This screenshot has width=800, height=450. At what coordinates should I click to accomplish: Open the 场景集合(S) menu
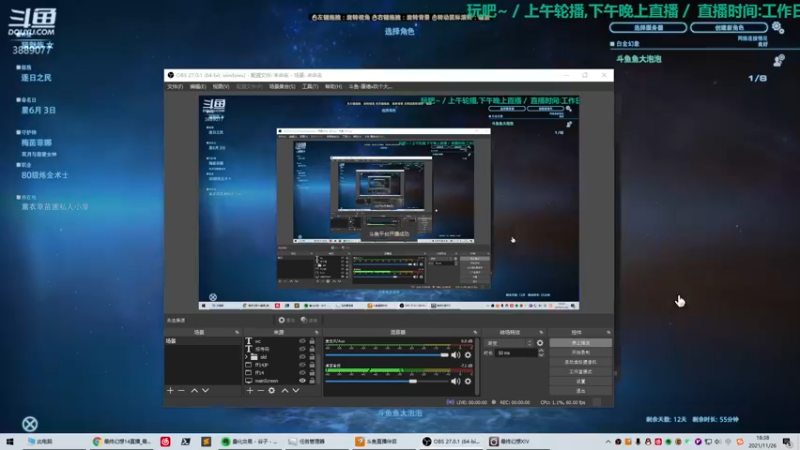click(282, 87)
